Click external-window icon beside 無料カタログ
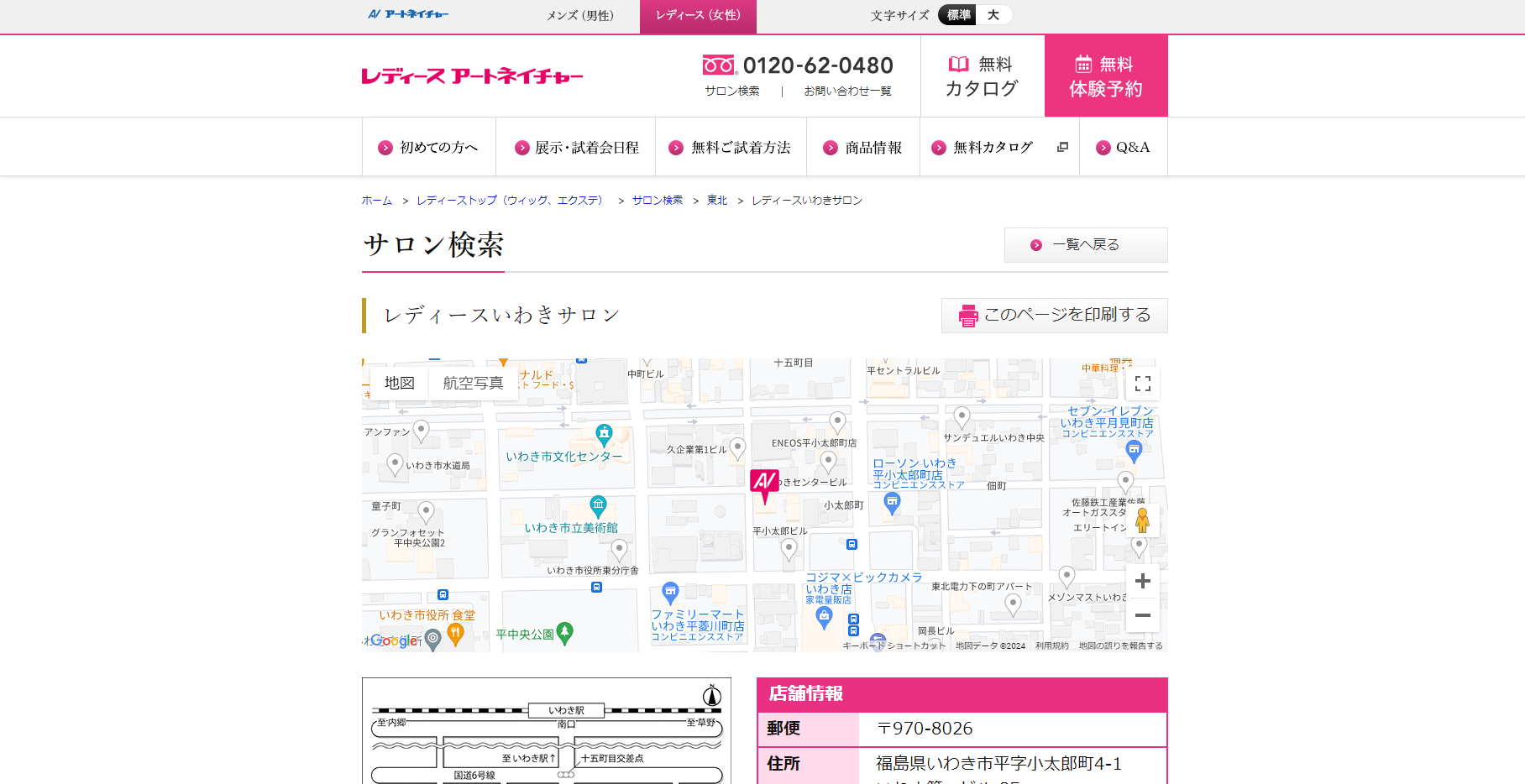 click(x=1062, y=147)
